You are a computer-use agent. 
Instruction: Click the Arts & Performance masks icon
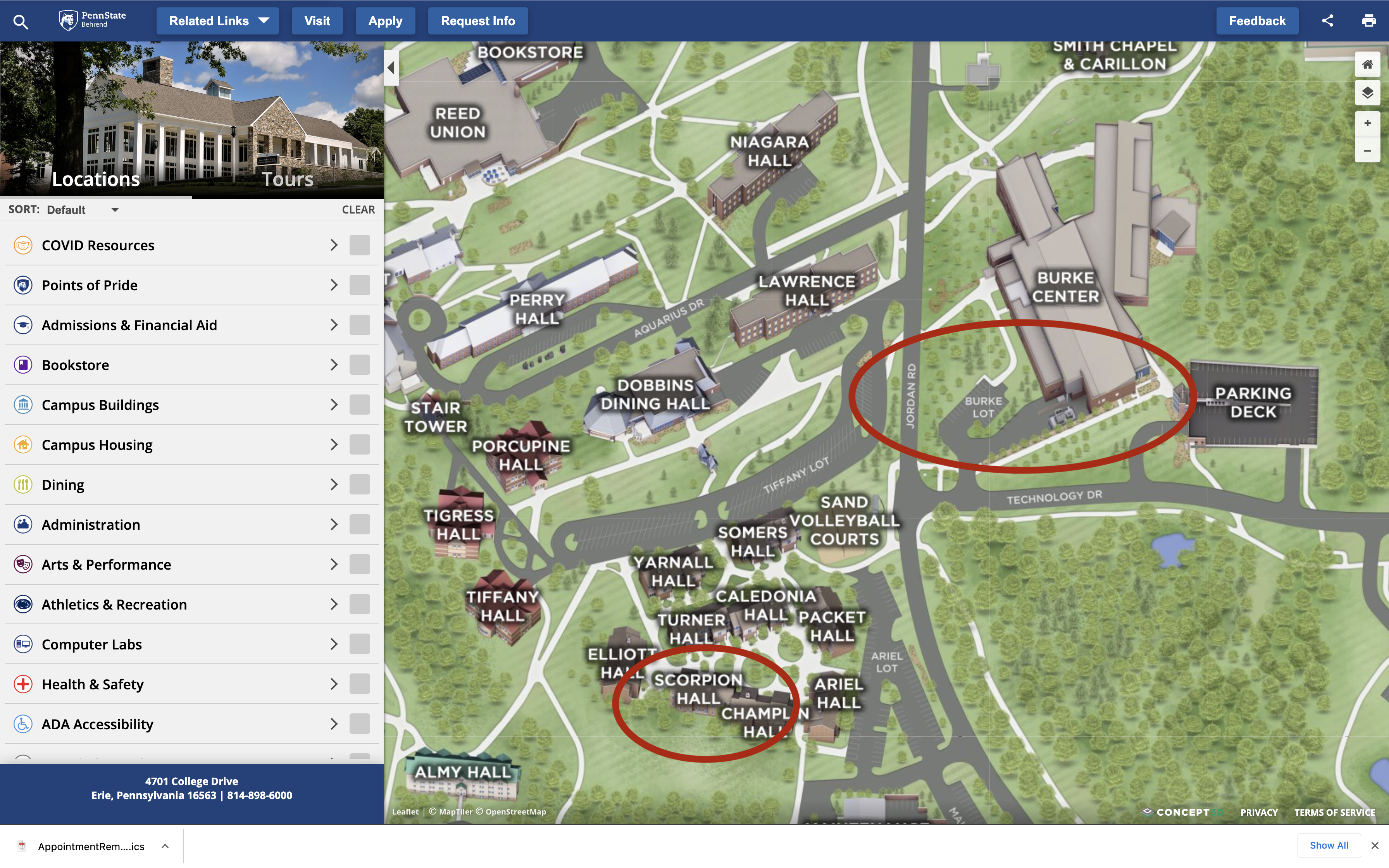click(23, 564)
